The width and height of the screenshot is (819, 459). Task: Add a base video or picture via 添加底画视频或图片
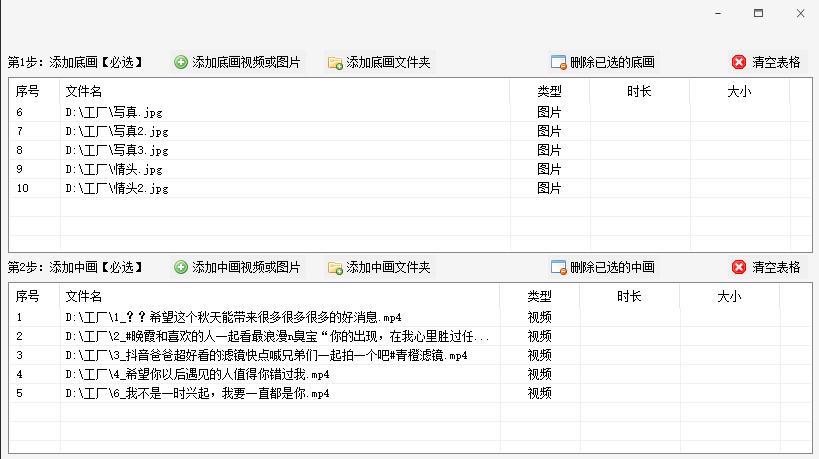246,62
